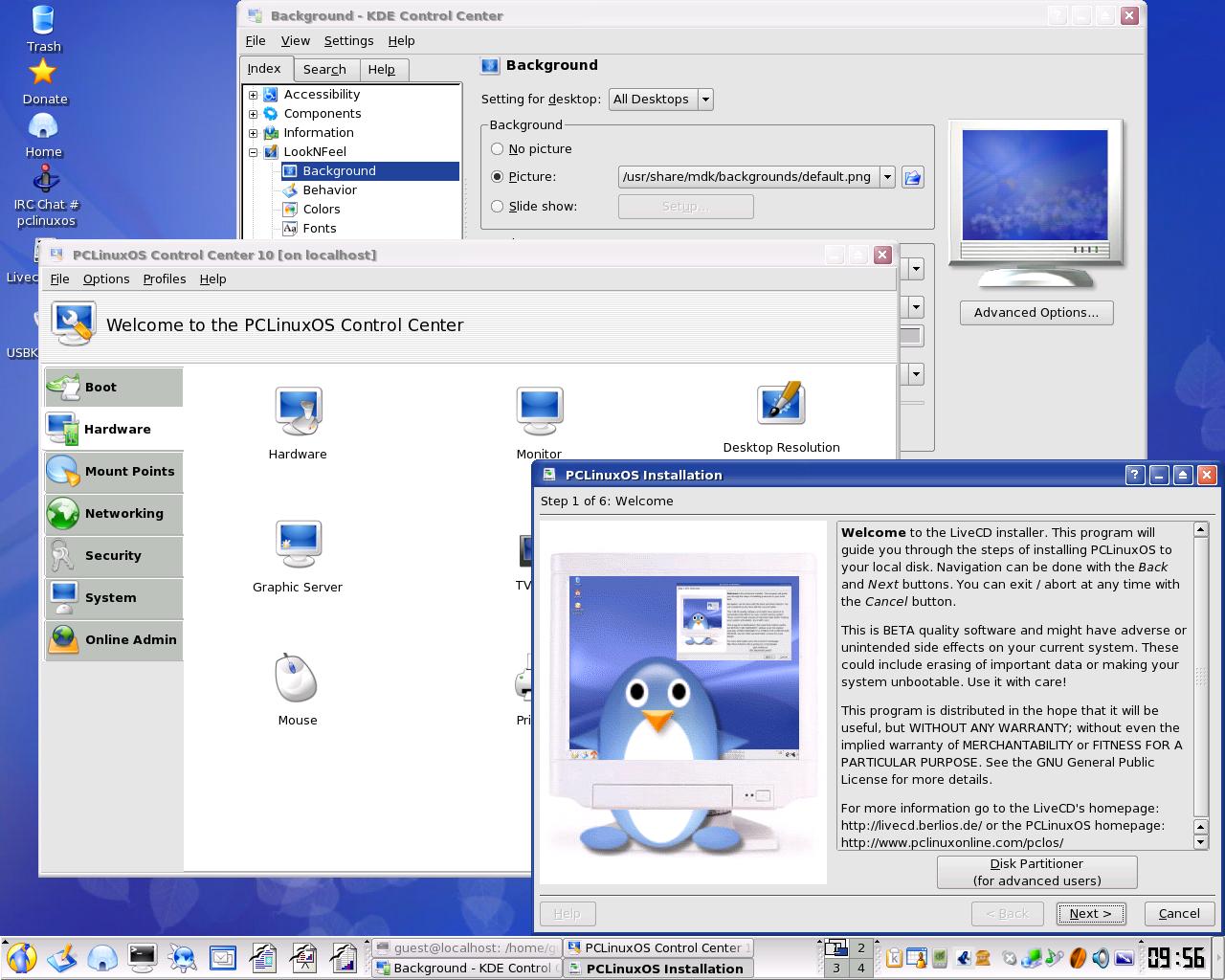Image resolution: width=1225 pixels, height=980 pixels.
Task: Click the What's This help button in installer title bar
Action: 1135,475
